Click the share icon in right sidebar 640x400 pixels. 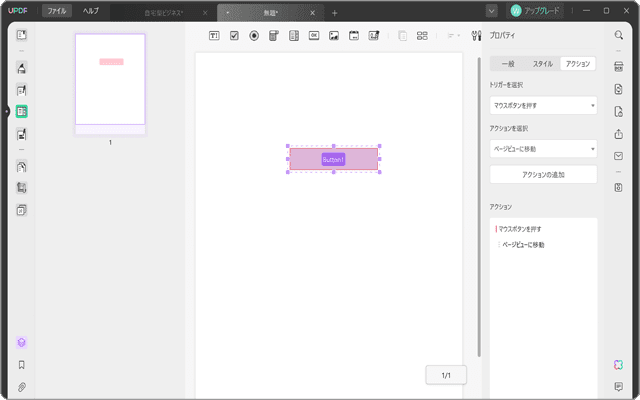coord(618,133)
